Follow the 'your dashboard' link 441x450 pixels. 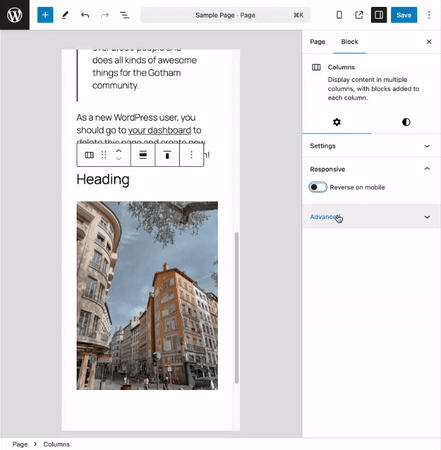(160, 130)
